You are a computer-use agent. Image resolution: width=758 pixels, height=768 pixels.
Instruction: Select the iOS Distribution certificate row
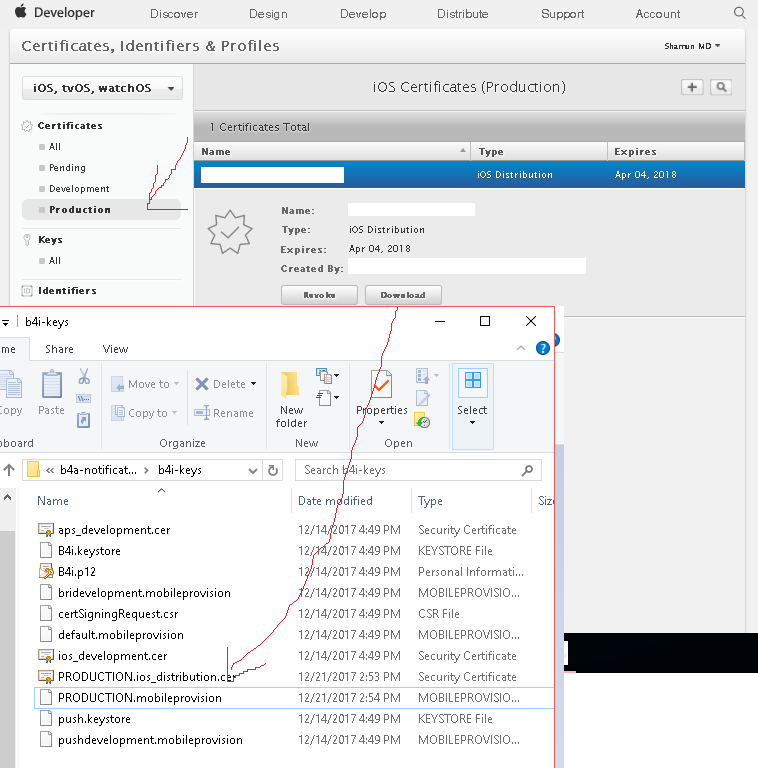coord(469,174)
